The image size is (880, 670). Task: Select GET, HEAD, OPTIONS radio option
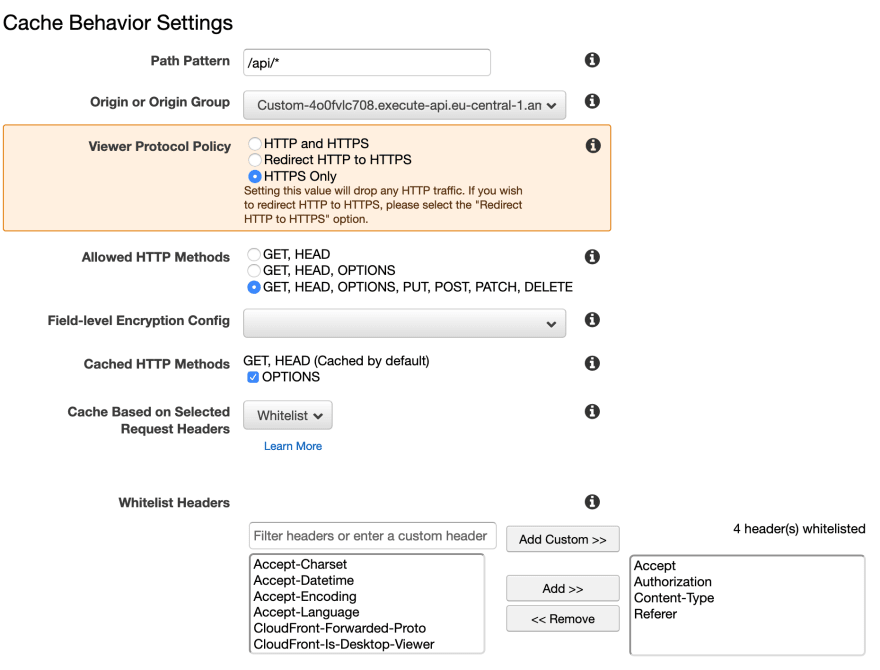click(x=254, y=270)
